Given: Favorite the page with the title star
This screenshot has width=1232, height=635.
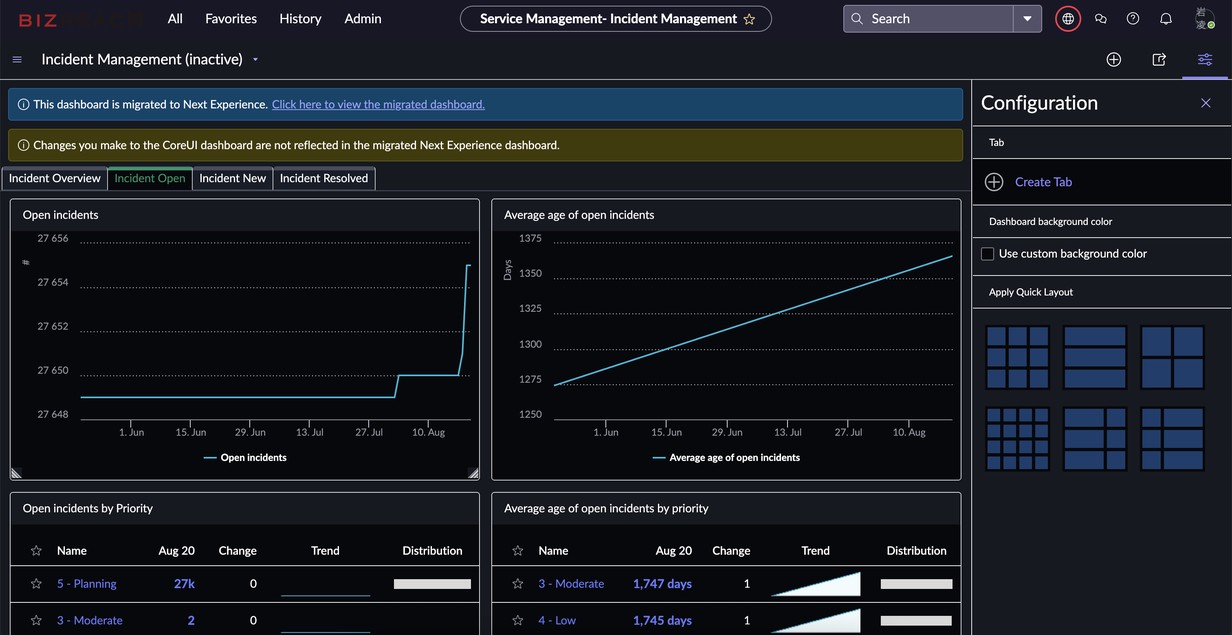Looking at the screenshot, I should 749,19.
